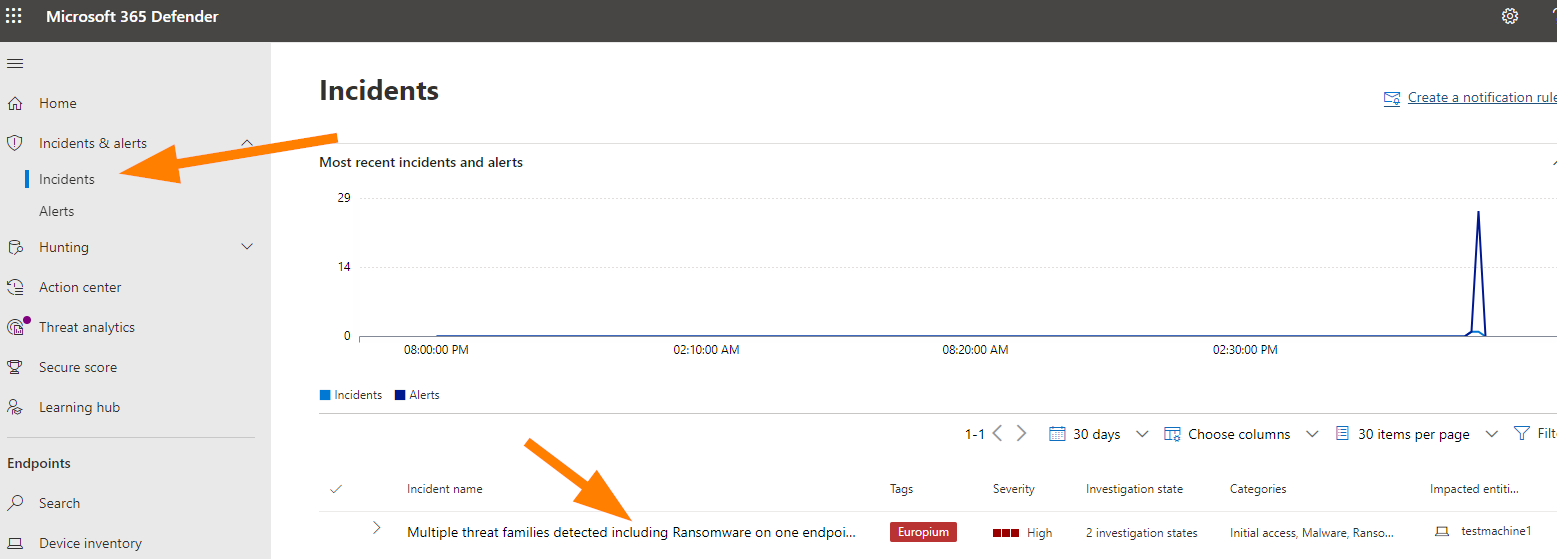Viewport: 1557px width, 559px height.
Task: Open the settings gear icon
Action: 1510,16
